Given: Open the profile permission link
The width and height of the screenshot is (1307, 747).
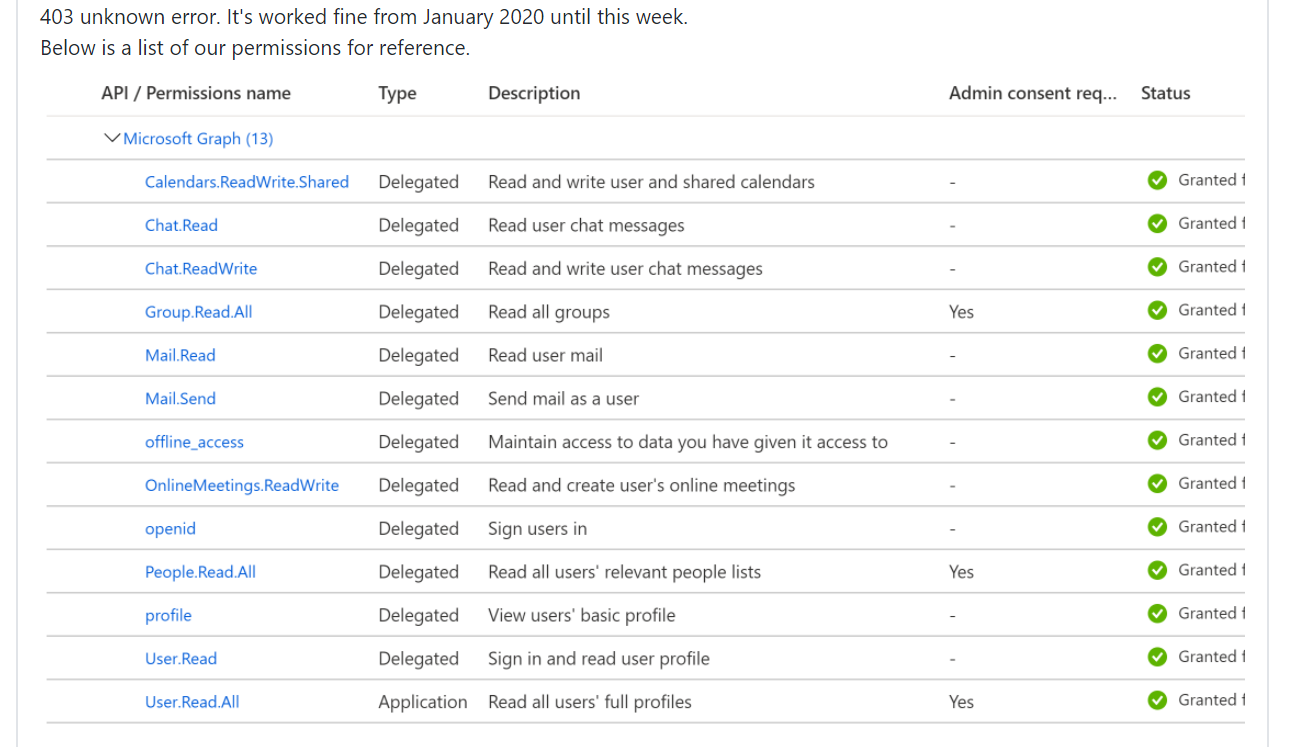Looking at the screenshot, I should click(x=168, y=615).
